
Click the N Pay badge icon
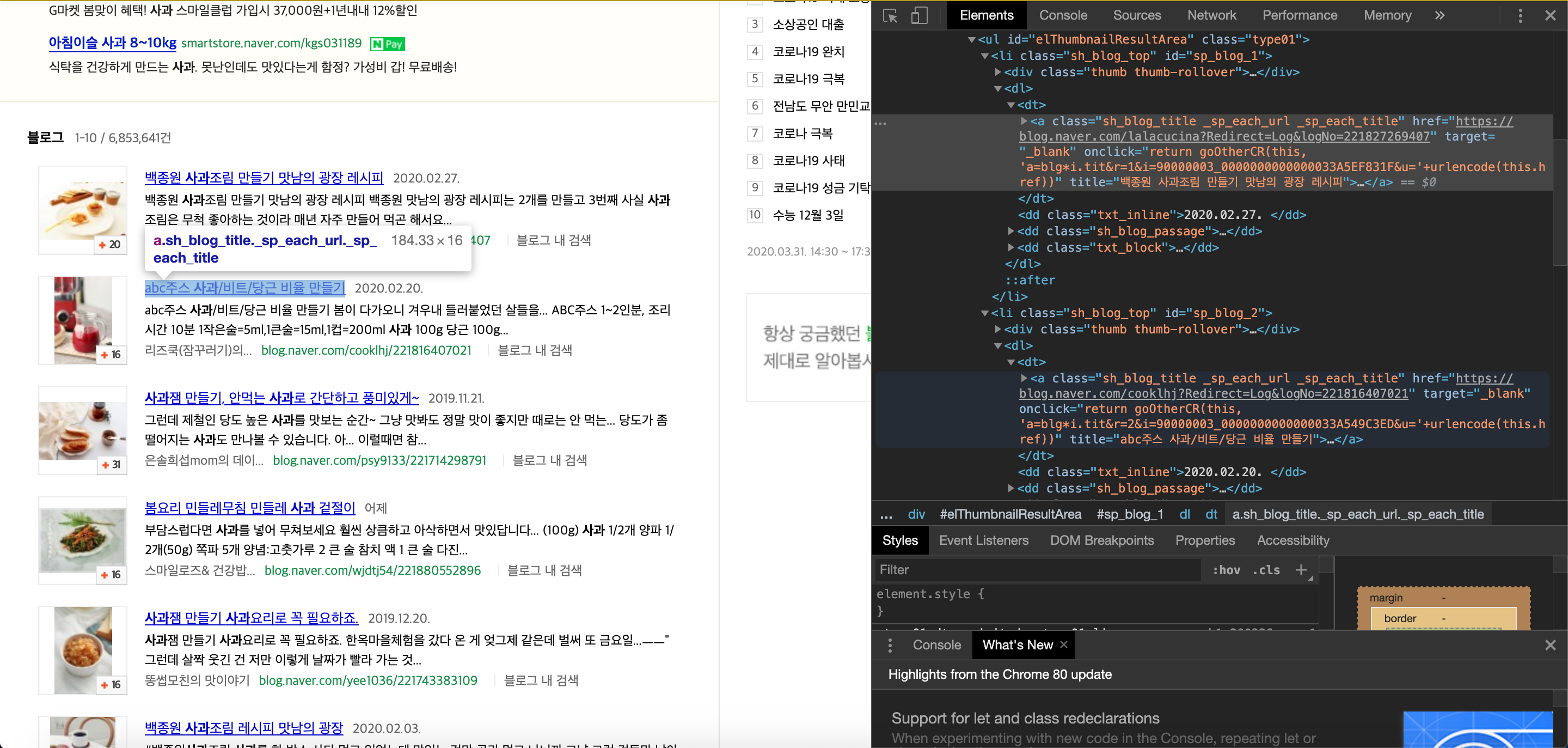click(388, 44)
